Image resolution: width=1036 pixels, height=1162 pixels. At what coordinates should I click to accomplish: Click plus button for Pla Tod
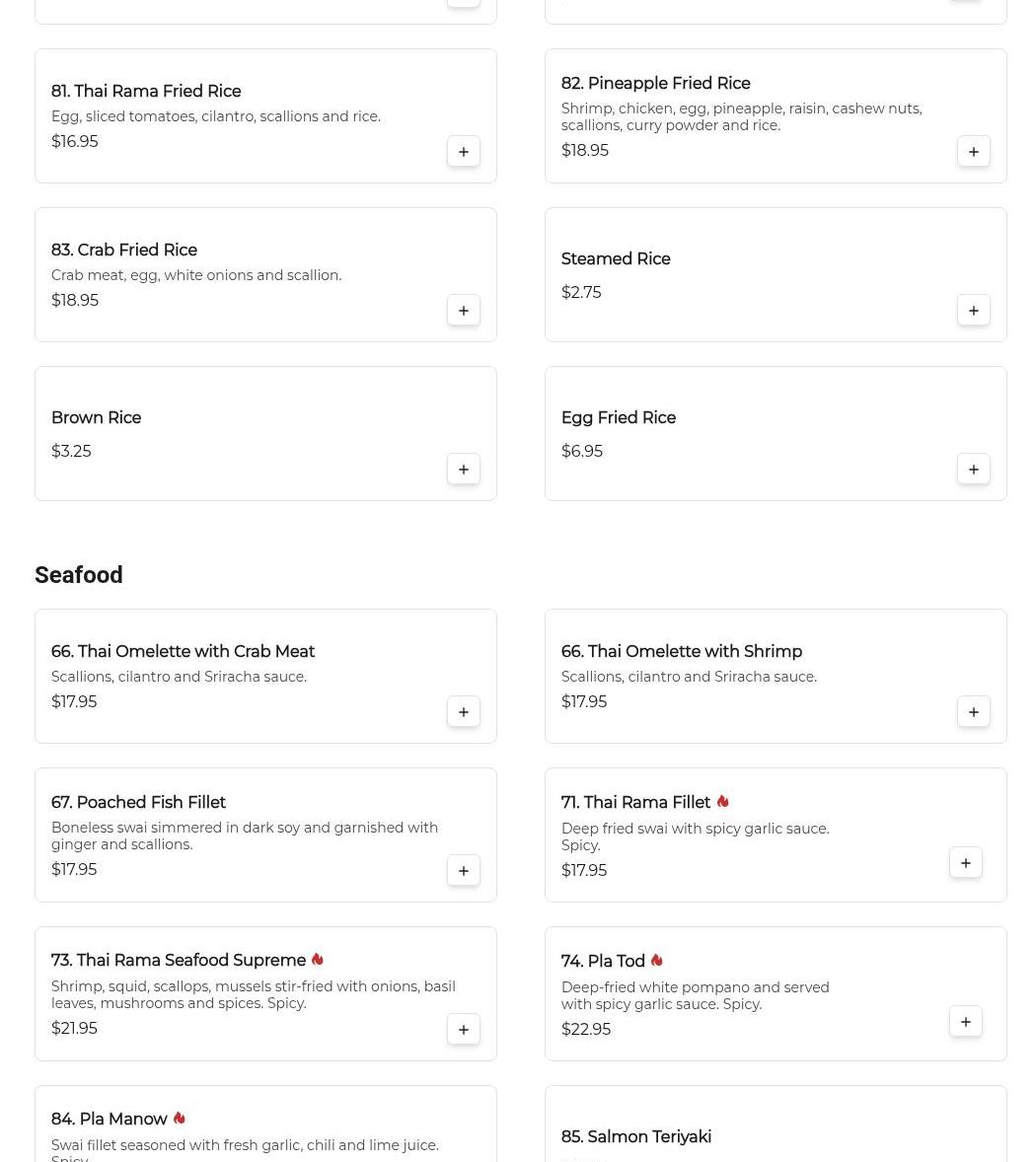click(966, 1022)
